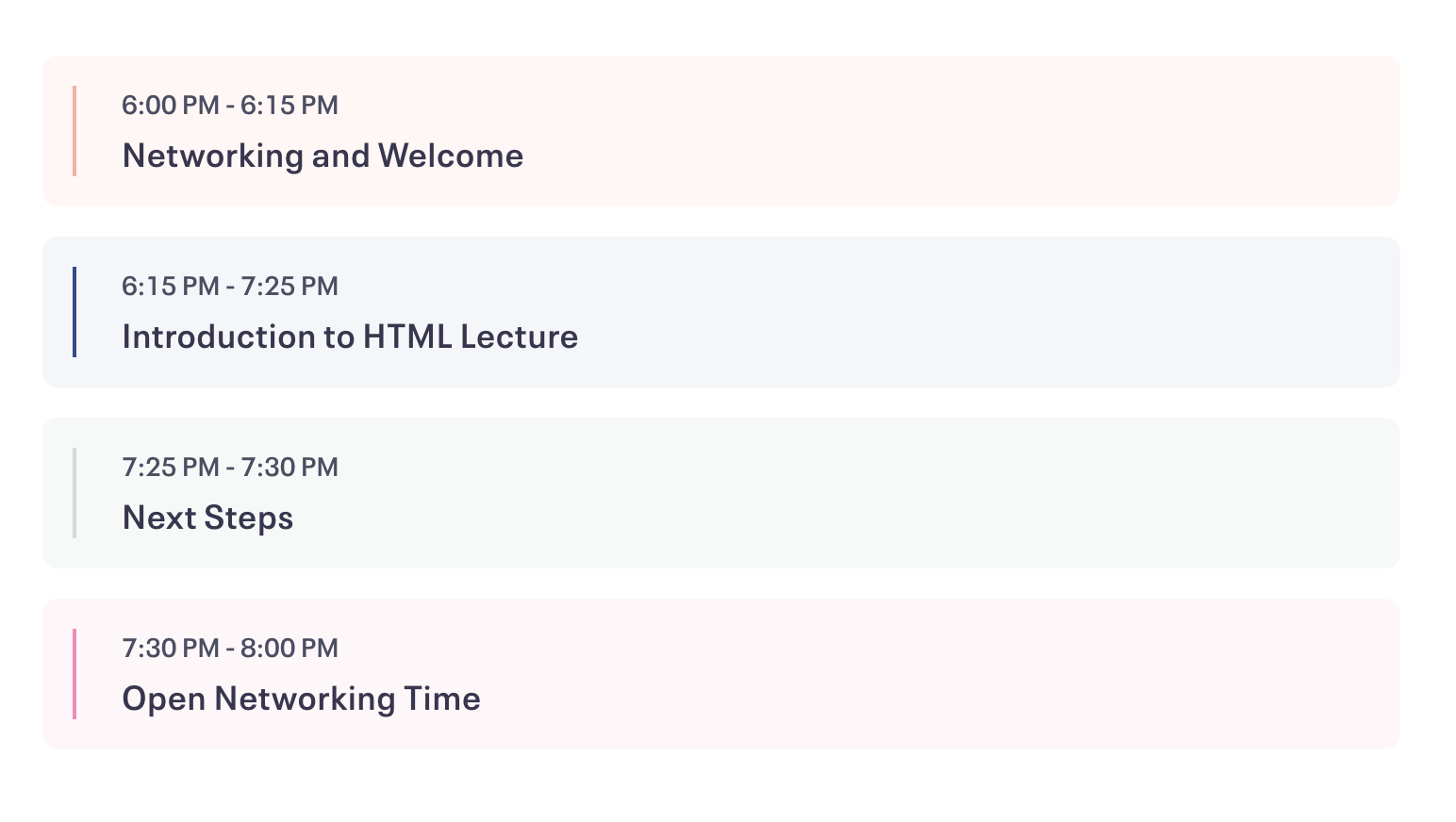1456x822 pixels.
Task: Click the 7:25 PM end time of HTML Lecture
Action: (290, 286)
